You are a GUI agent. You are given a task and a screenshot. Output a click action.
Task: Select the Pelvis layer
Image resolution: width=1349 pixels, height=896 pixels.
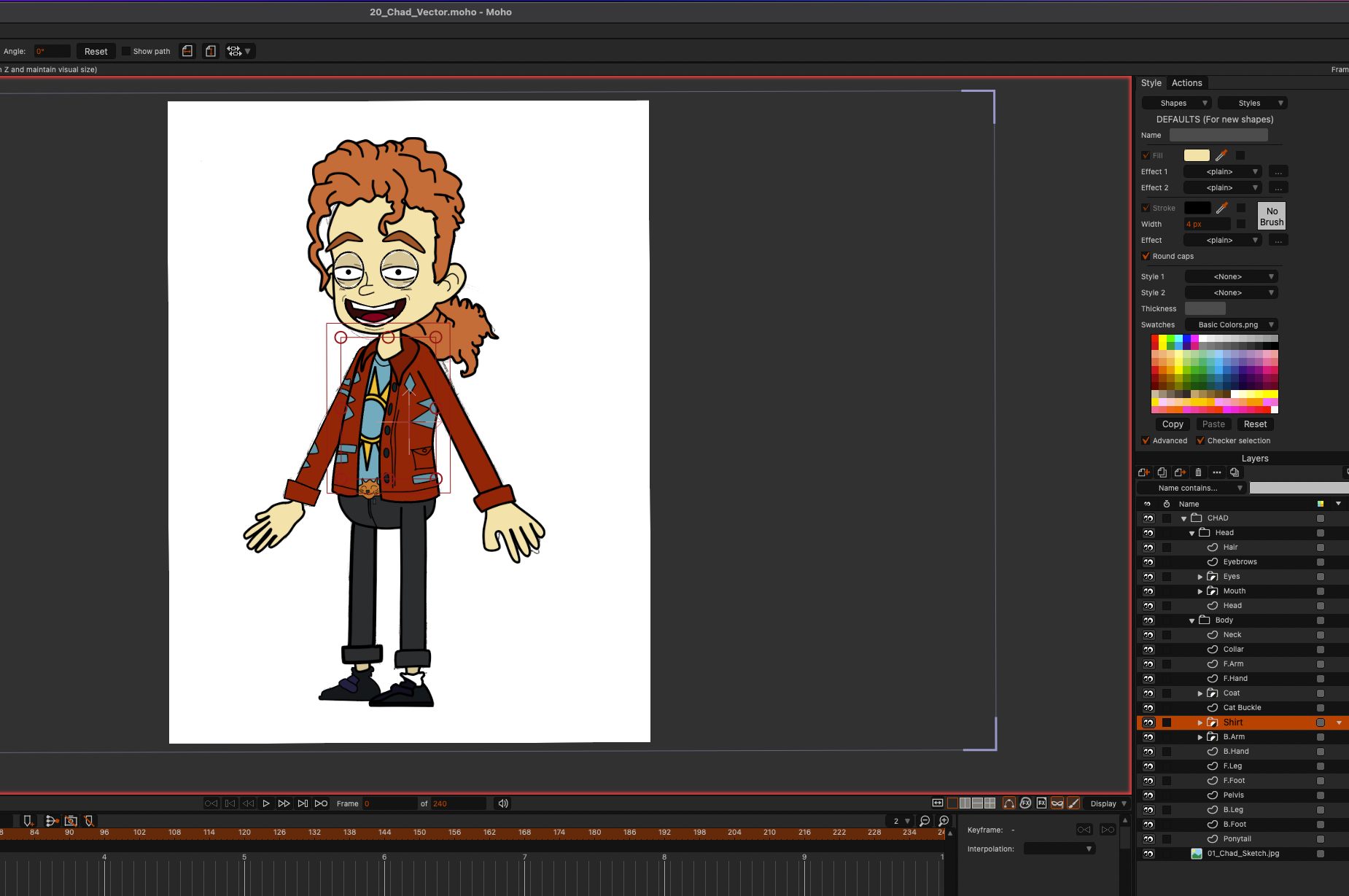point(1243,795)
